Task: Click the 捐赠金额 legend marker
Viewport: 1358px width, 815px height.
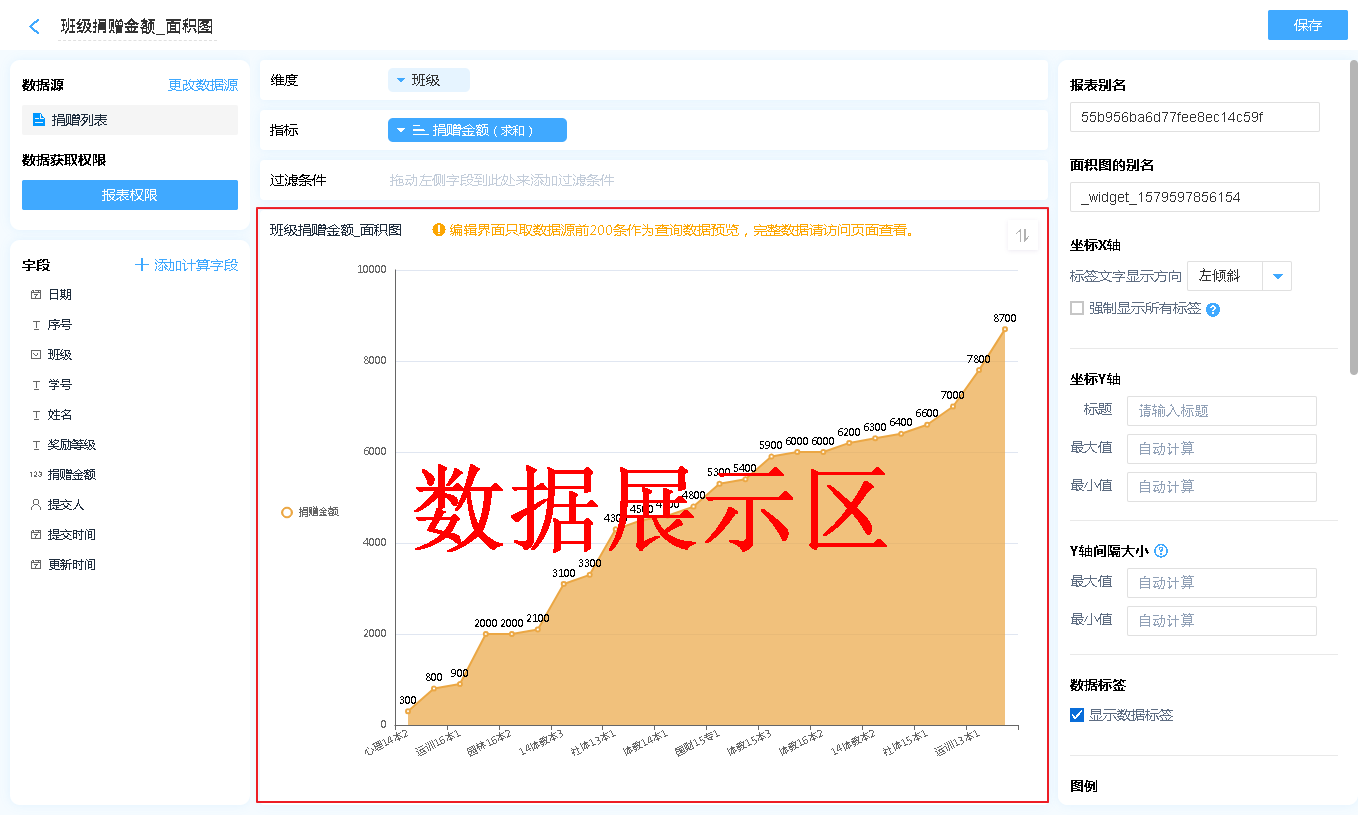Action: [287, 512]
